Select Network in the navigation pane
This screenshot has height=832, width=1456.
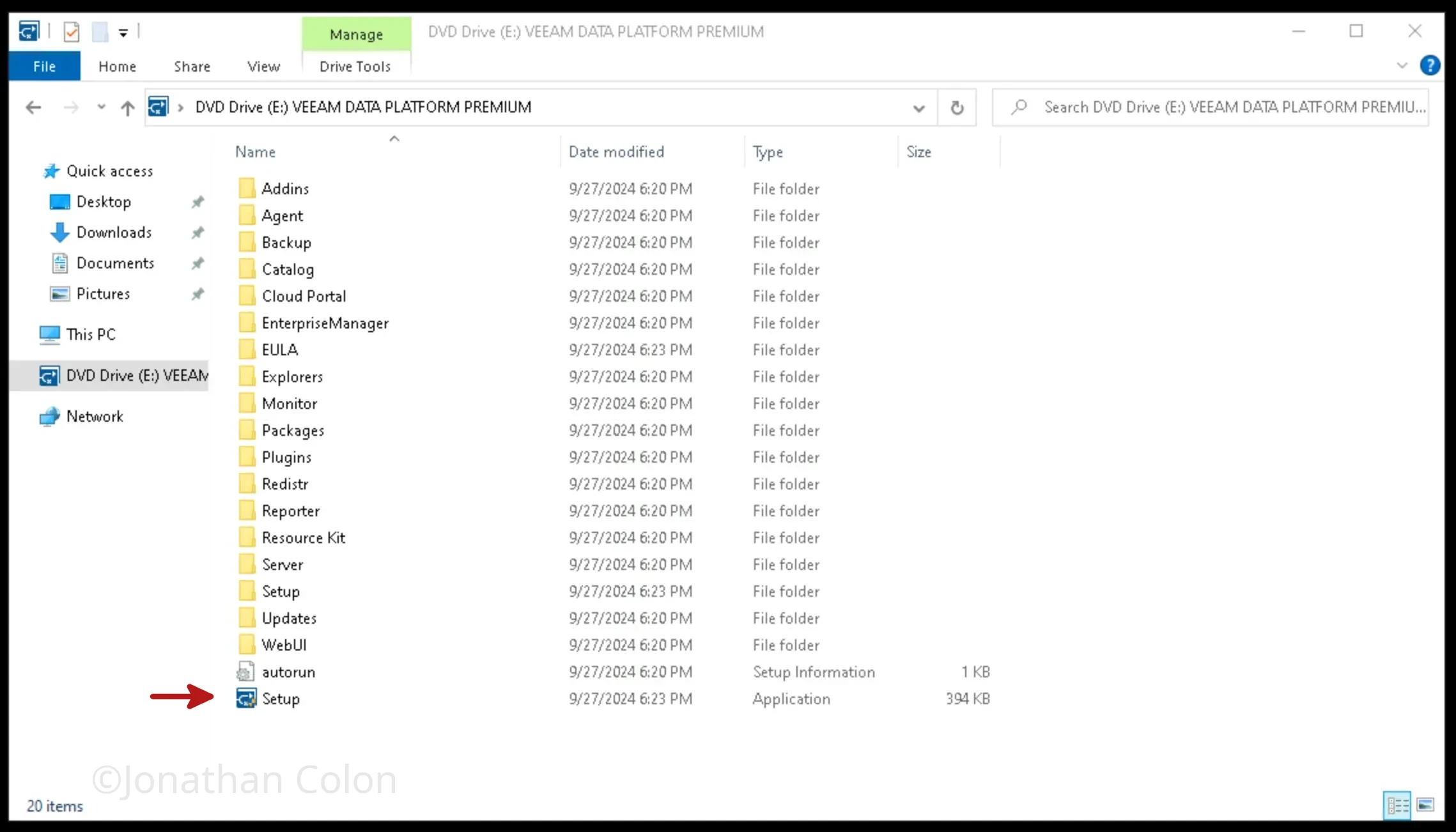[x=81, y=416]
